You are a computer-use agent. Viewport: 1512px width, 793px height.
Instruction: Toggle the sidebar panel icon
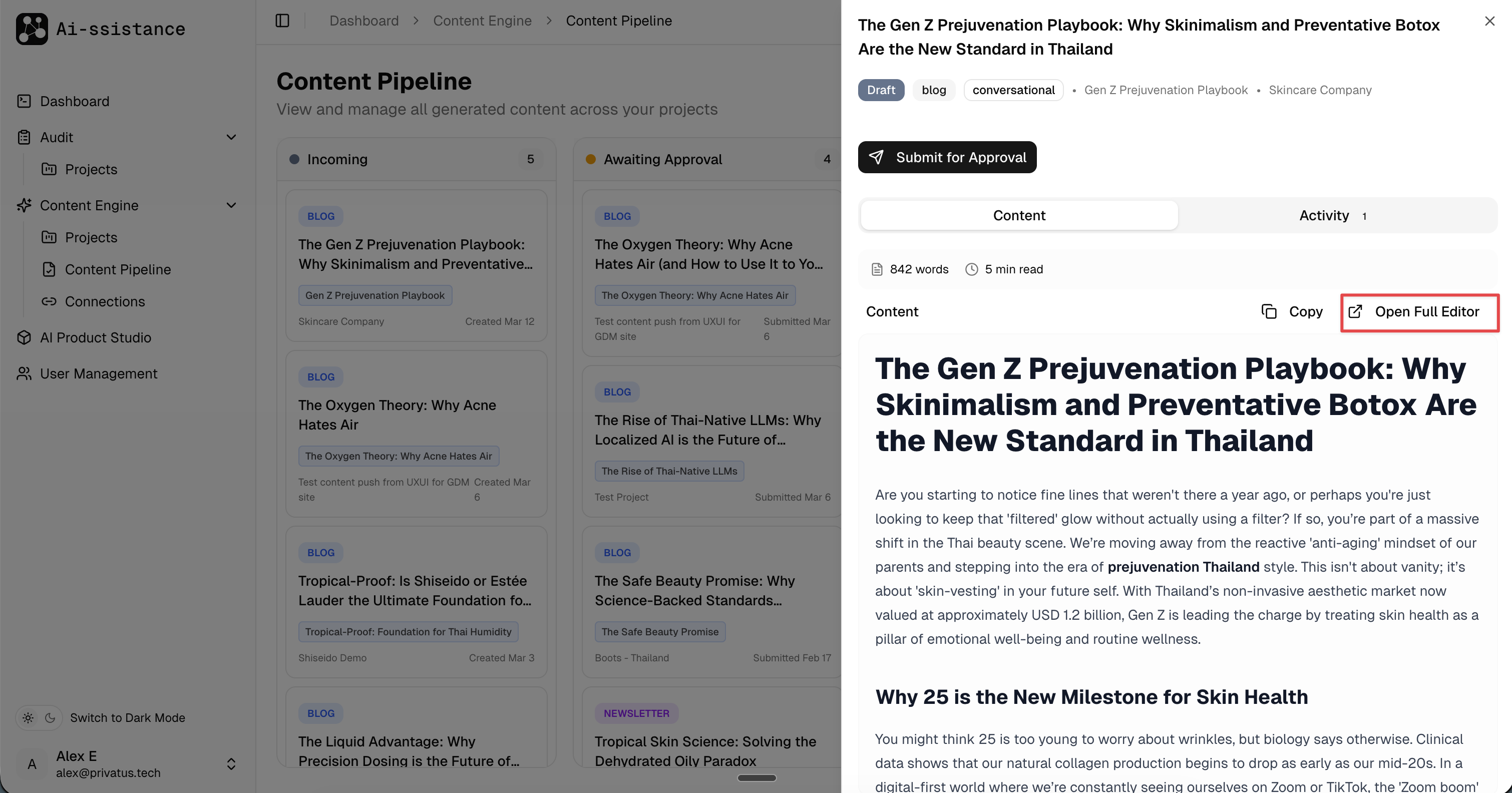pos(282,21)
